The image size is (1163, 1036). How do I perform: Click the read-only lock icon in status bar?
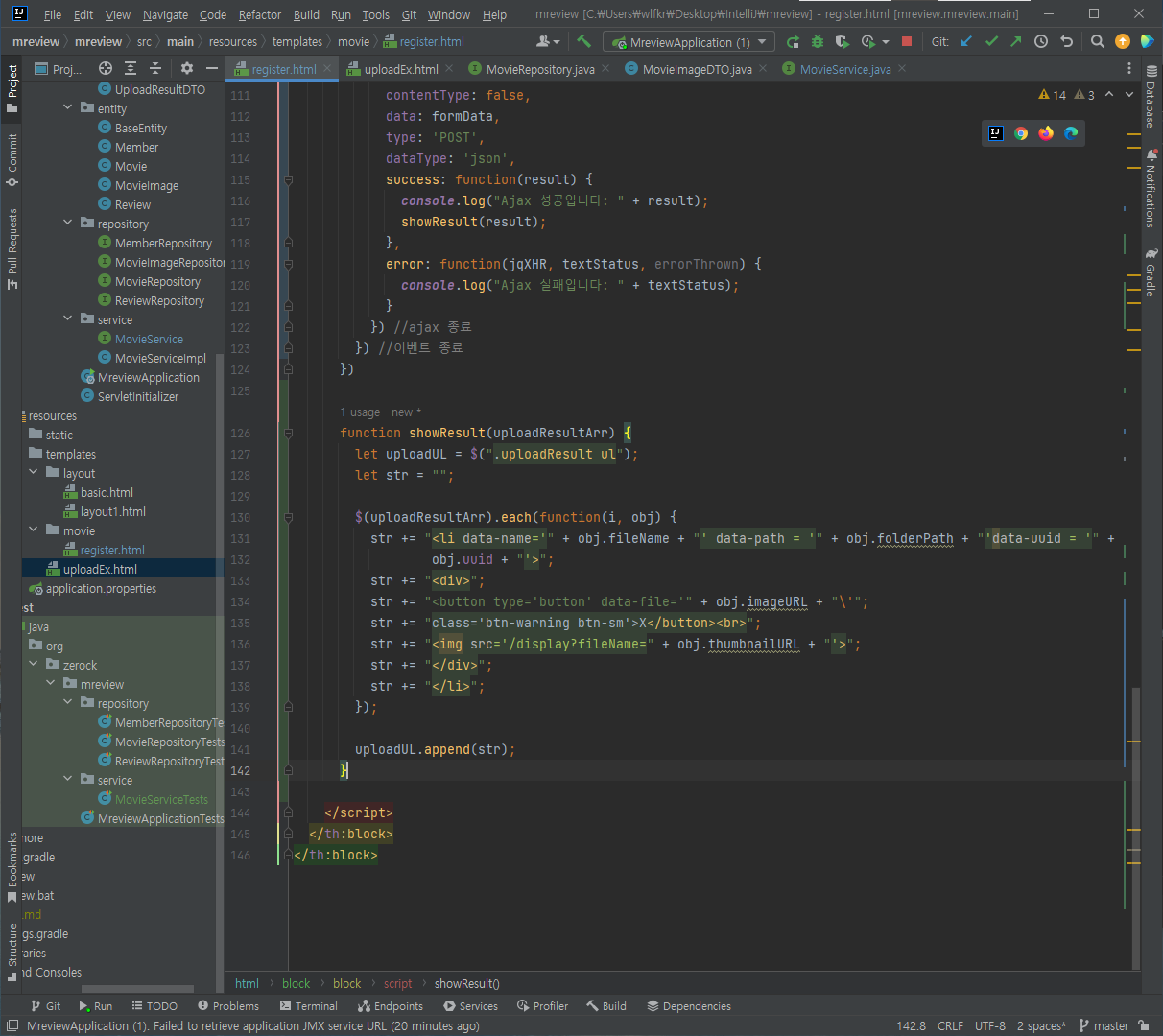tap(1143, 1025)
